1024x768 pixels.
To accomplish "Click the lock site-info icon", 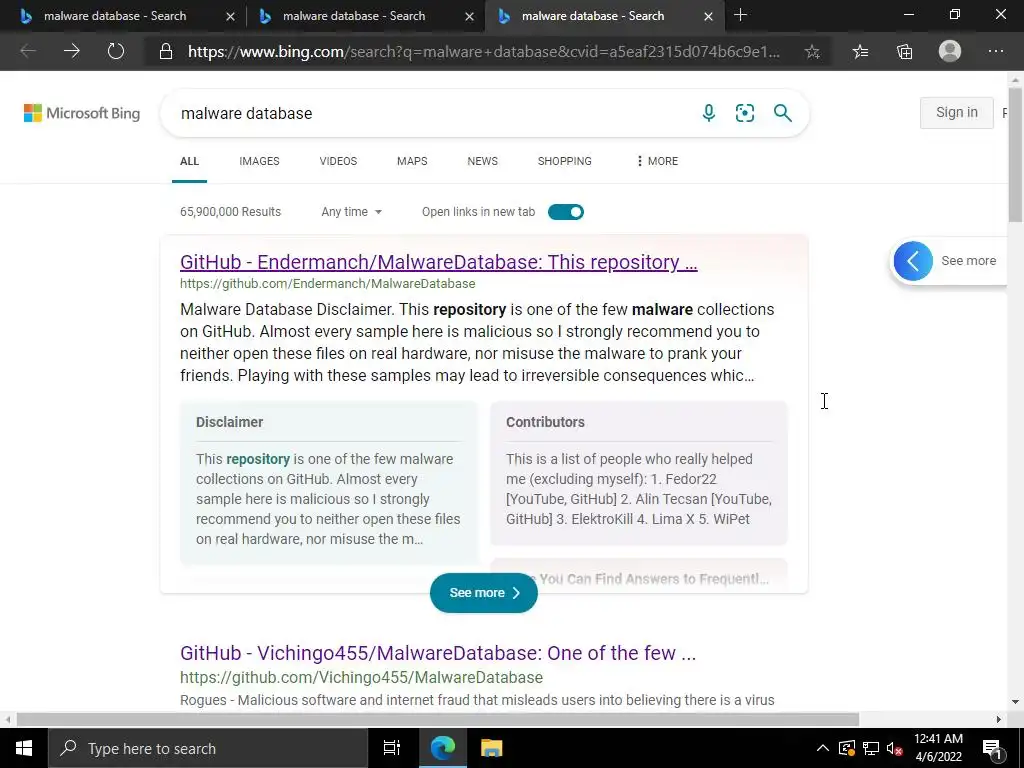I will 166,52.
